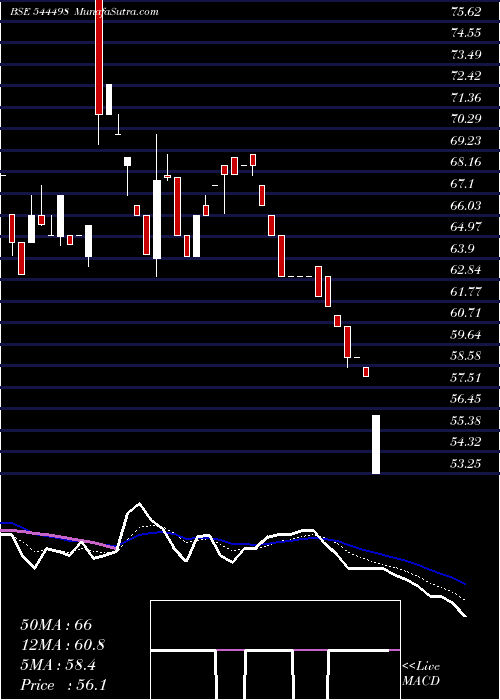Click the 12MA : 60.8 reading
The image size is (500, 700).
(x=63, y=645)
